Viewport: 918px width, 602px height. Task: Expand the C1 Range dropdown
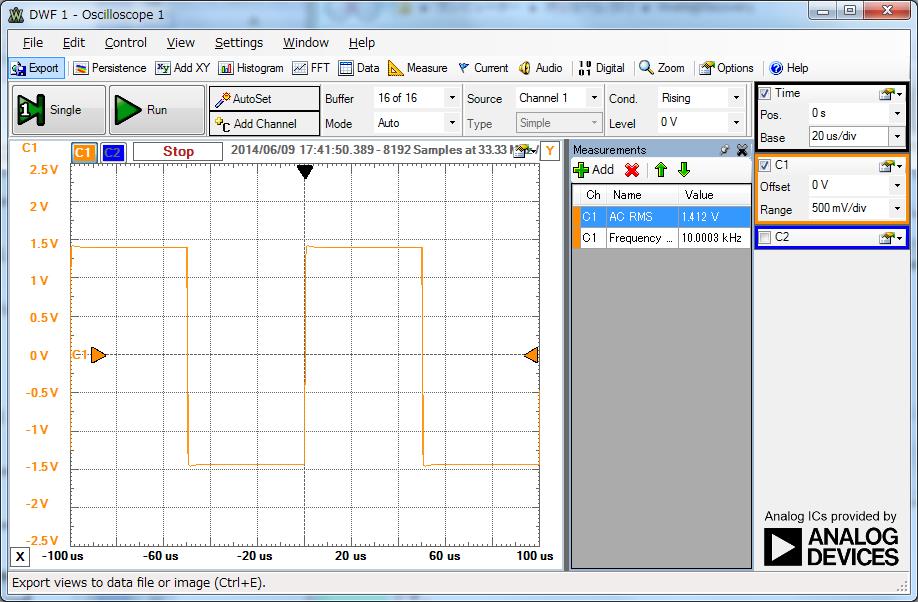[897, 209]
